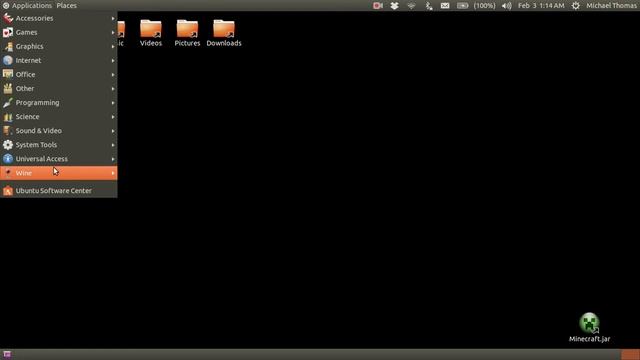Select the Downloads folder on the desktop
This screenshot has width=640, height=360.
pyautogui.click(x=224, y=33)
